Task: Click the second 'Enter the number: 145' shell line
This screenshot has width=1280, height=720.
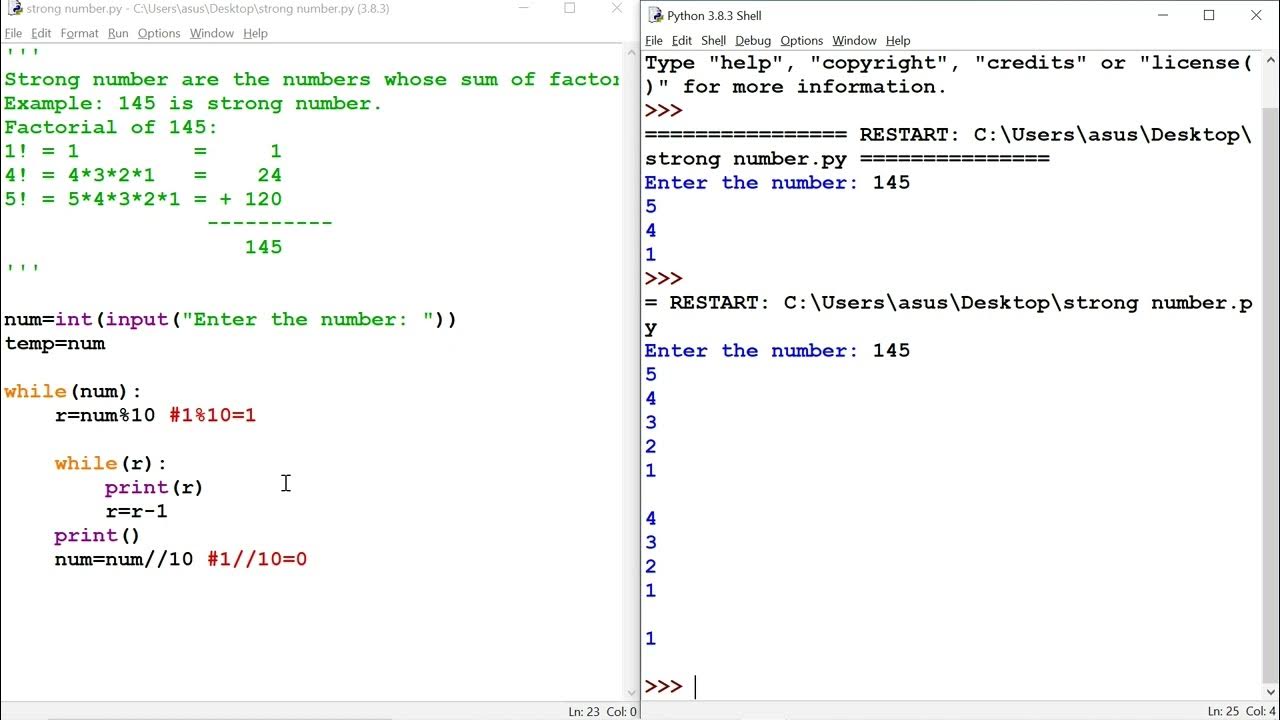Action: pyautogui.click(x=777, y=351)
